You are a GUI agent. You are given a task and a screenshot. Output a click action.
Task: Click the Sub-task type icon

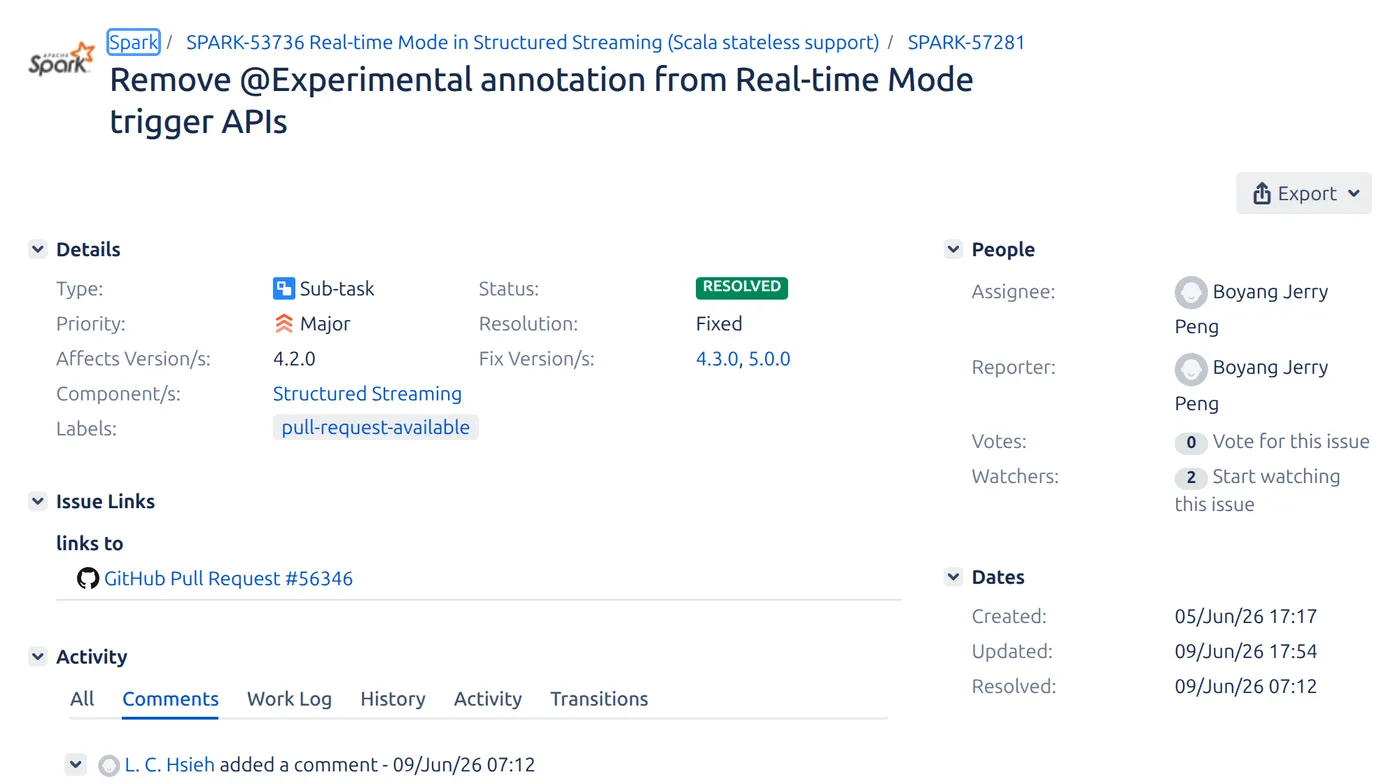284,289
